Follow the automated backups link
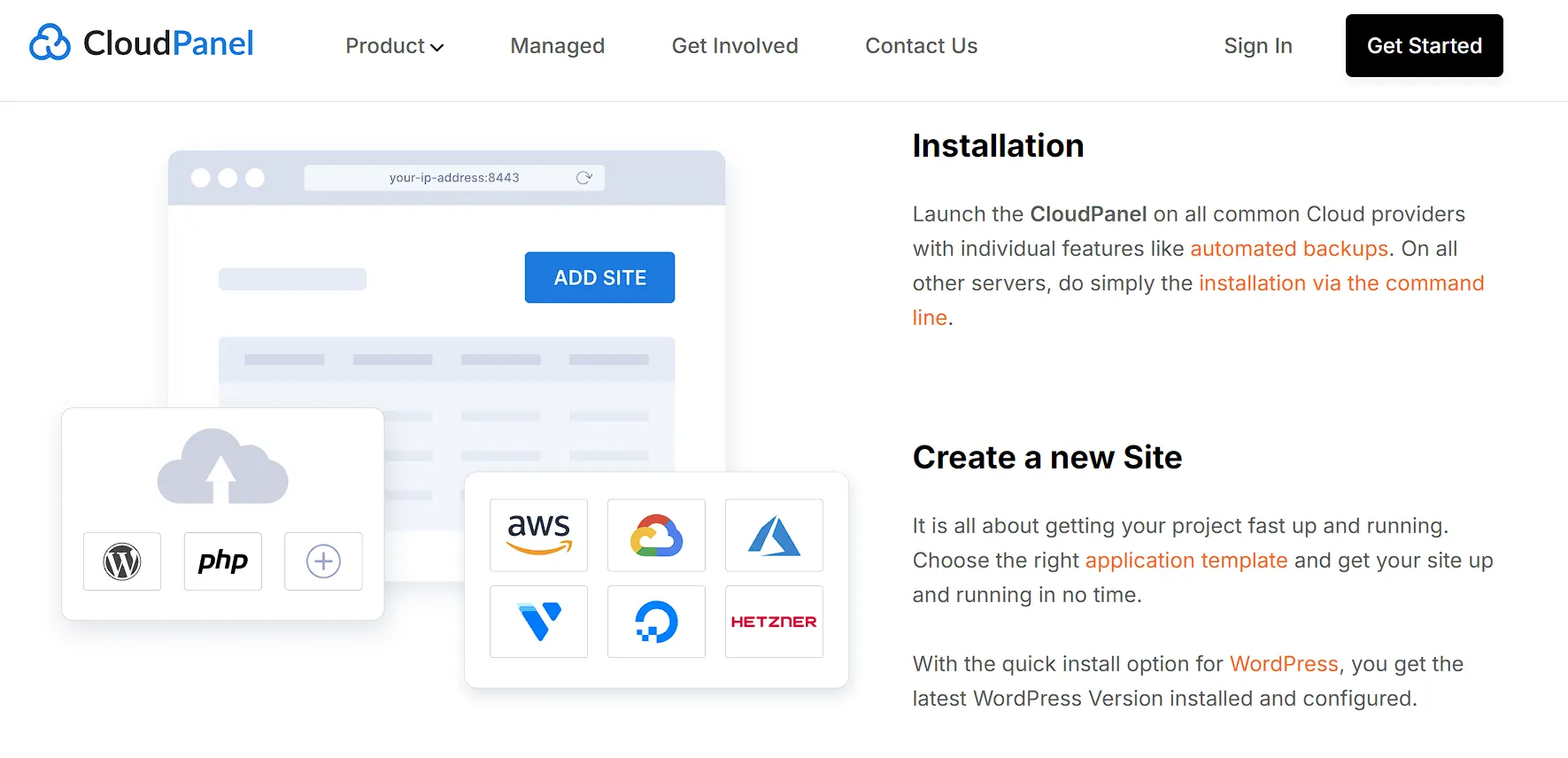The width and height of the screenshot is (1568, 758). tap(1289, 249)
